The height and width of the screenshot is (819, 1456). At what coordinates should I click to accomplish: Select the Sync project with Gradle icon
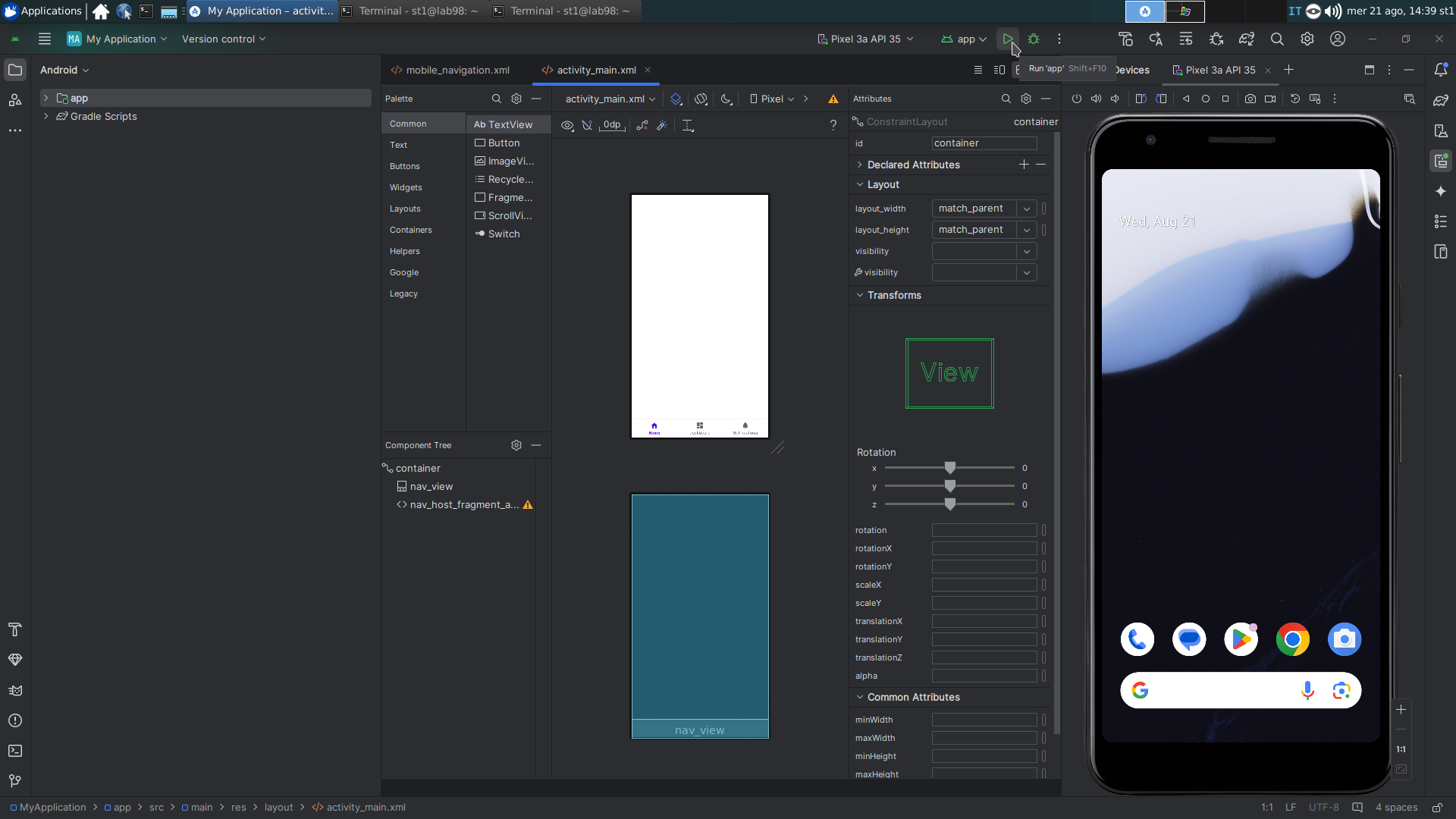click(x=1247, y=39)
